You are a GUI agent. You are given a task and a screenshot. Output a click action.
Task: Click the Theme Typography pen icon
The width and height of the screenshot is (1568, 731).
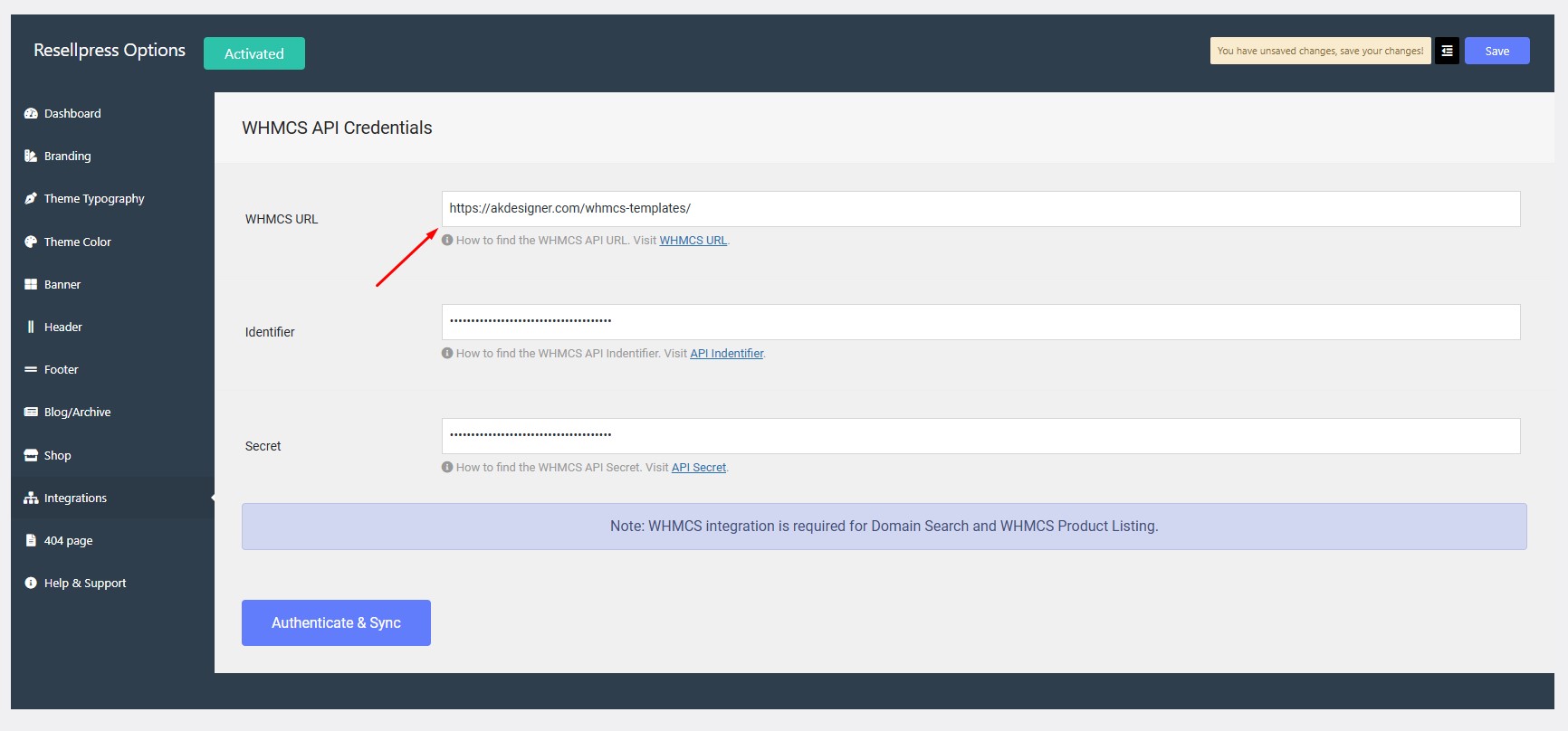click(31, 198)
